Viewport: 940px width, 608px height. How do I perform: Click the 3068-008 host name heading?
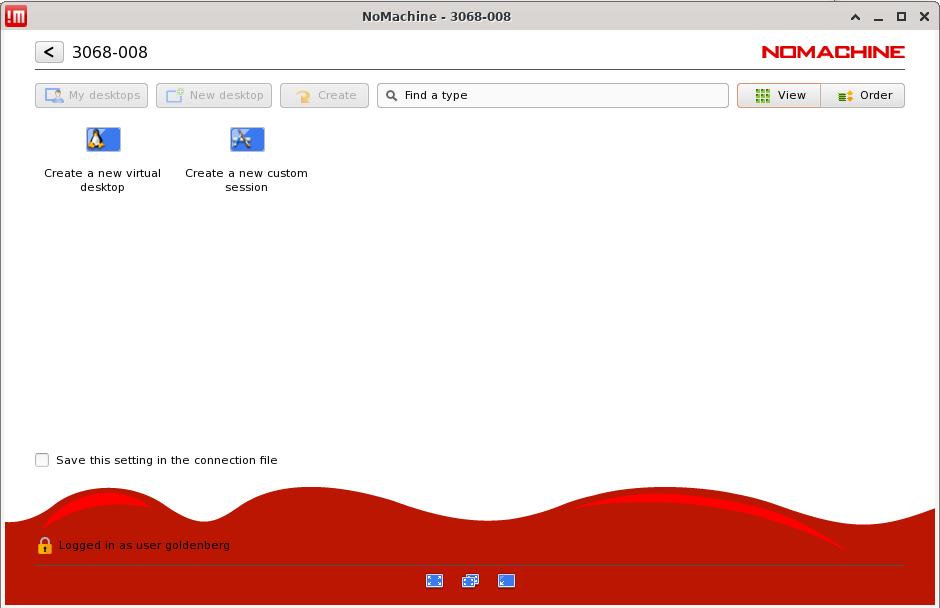pos(110,52)
